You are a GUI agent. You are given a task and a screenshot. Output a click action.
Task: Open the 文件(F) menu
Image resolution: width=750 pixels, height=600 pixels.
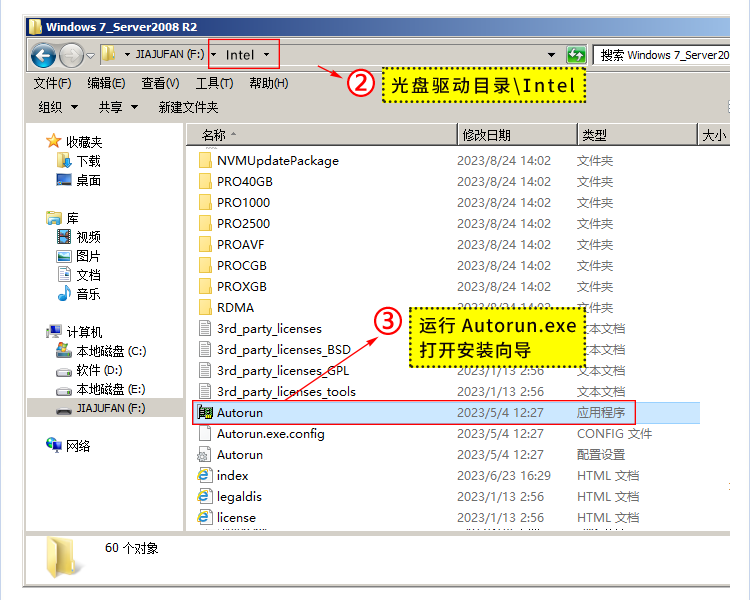[52, 83]
